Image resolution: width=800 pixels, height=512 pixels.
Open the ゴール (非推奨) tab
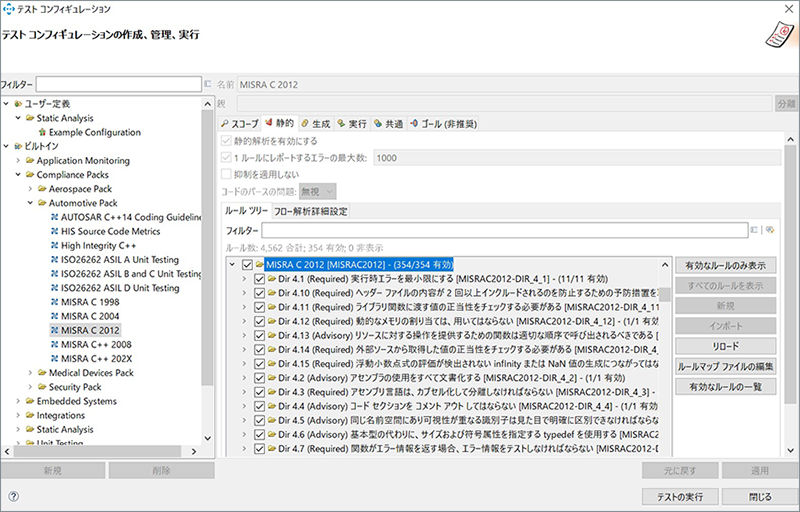(x=443, y=124)
